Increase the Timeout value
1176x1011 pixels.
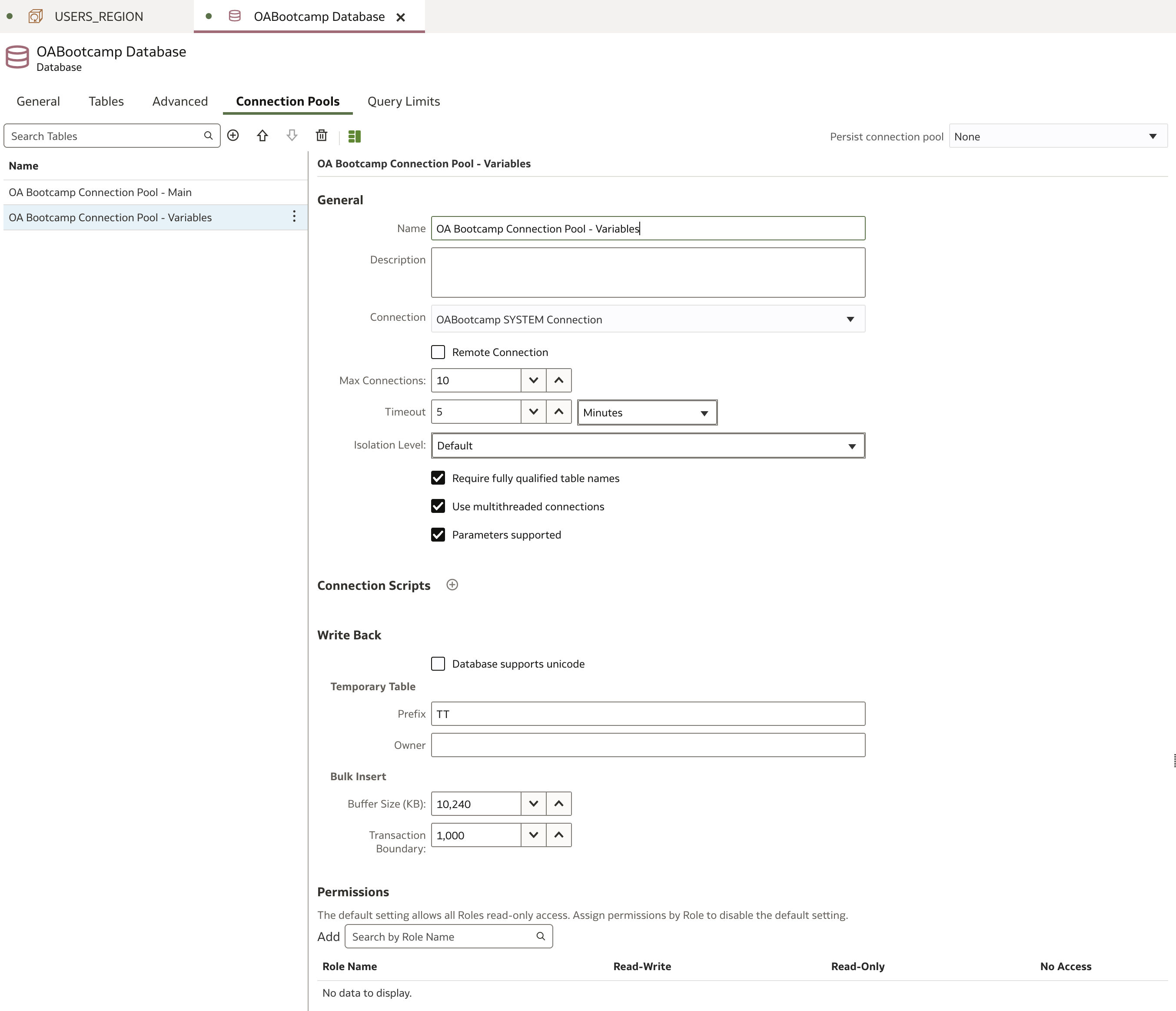coord(559,412)
